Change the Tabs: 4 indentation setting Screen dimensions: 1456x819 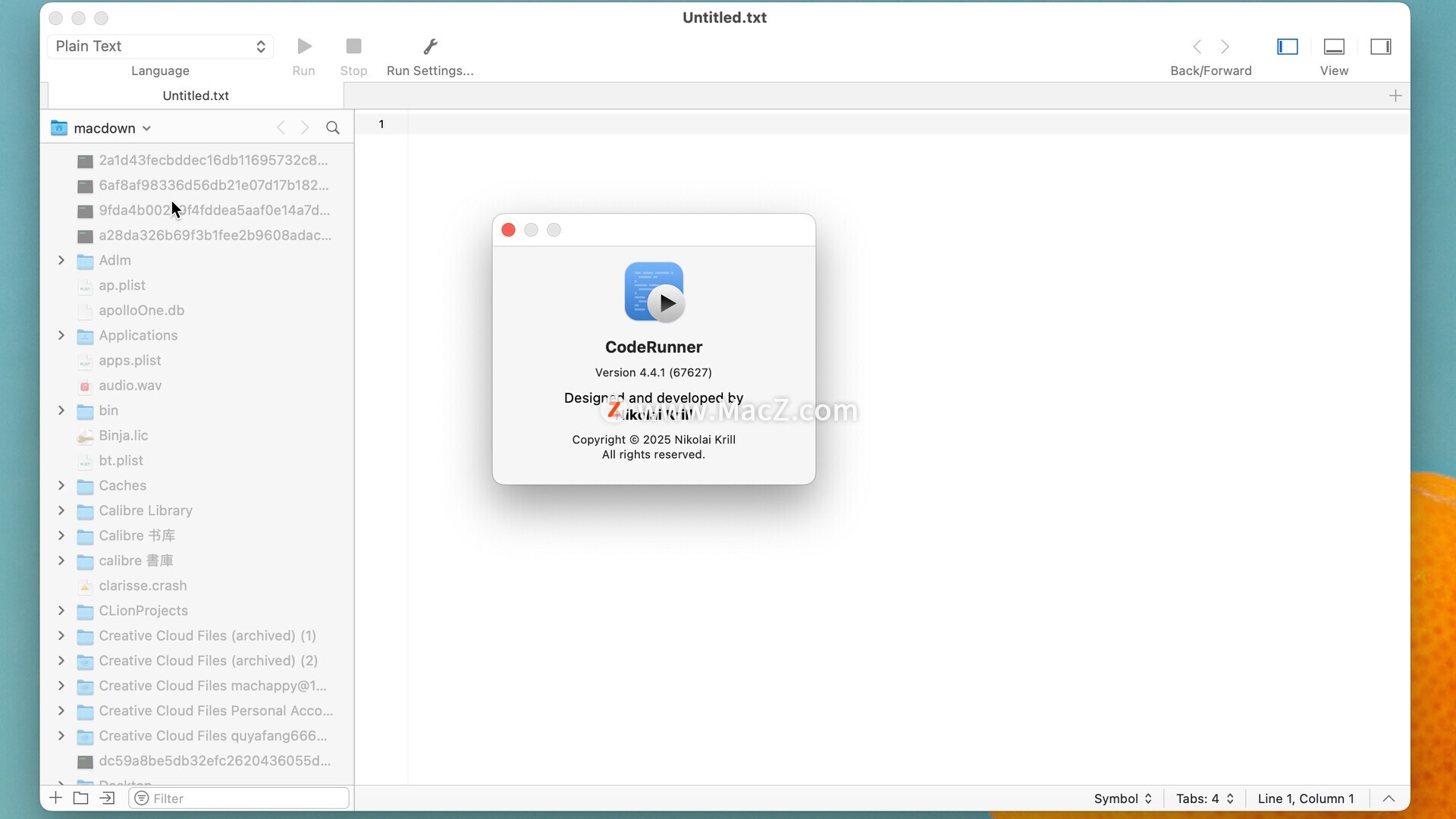(1204, 799)
